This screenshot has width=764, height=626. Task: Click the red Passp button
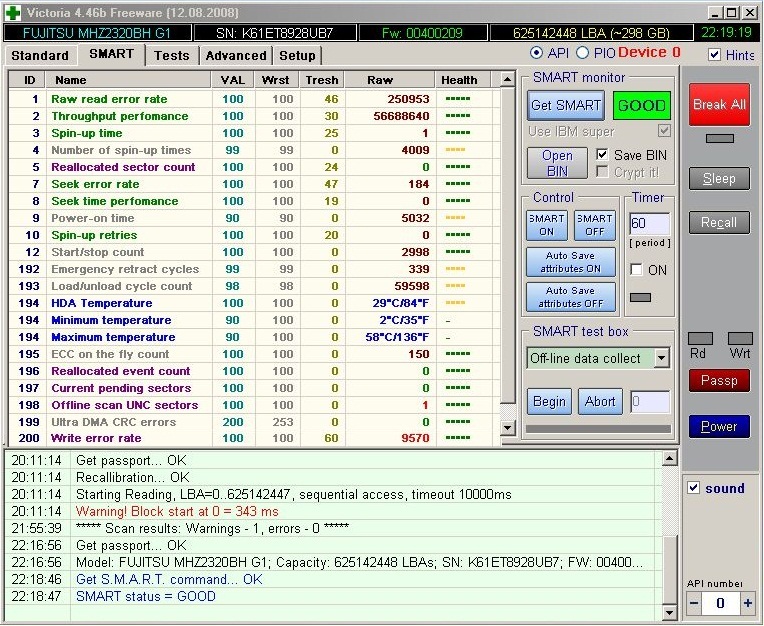[x=719, y=380]
